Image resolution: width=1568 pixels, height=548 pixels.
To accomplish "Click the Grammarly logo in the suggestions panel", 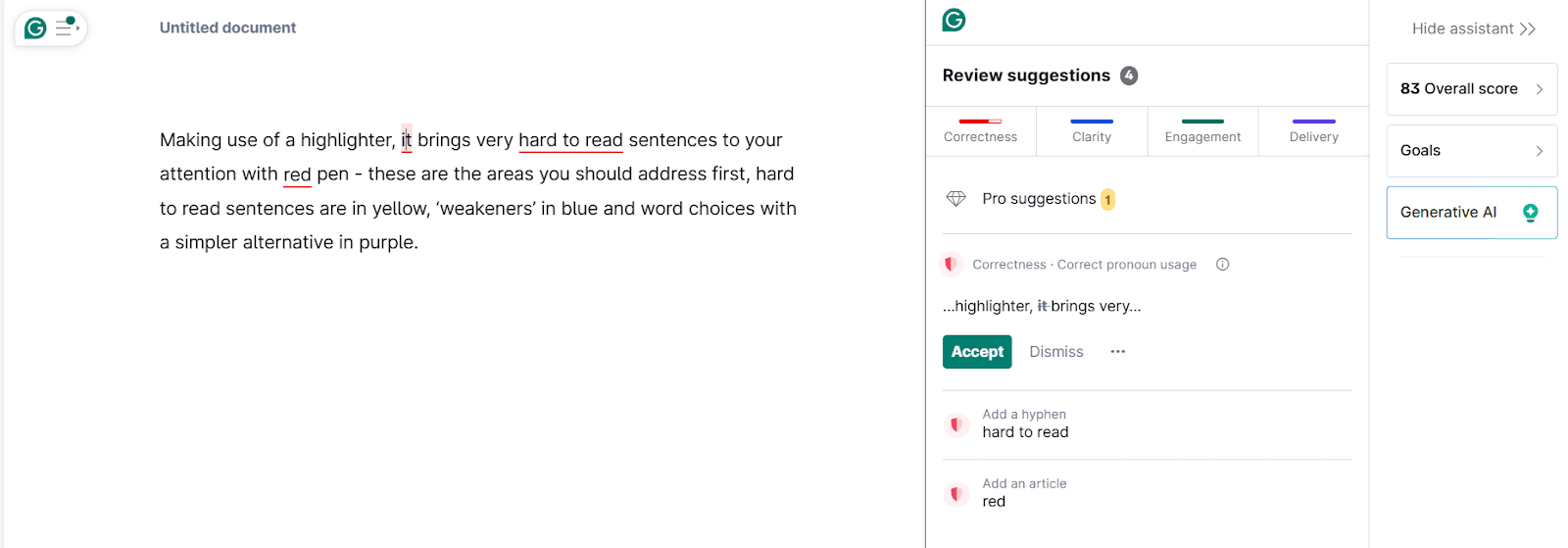I will coord(954,20).
